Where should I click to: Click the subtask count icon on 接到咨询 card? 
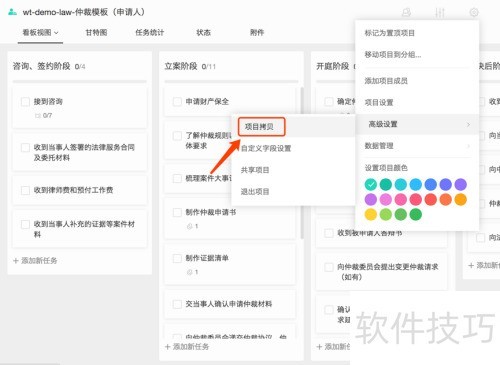37,116
